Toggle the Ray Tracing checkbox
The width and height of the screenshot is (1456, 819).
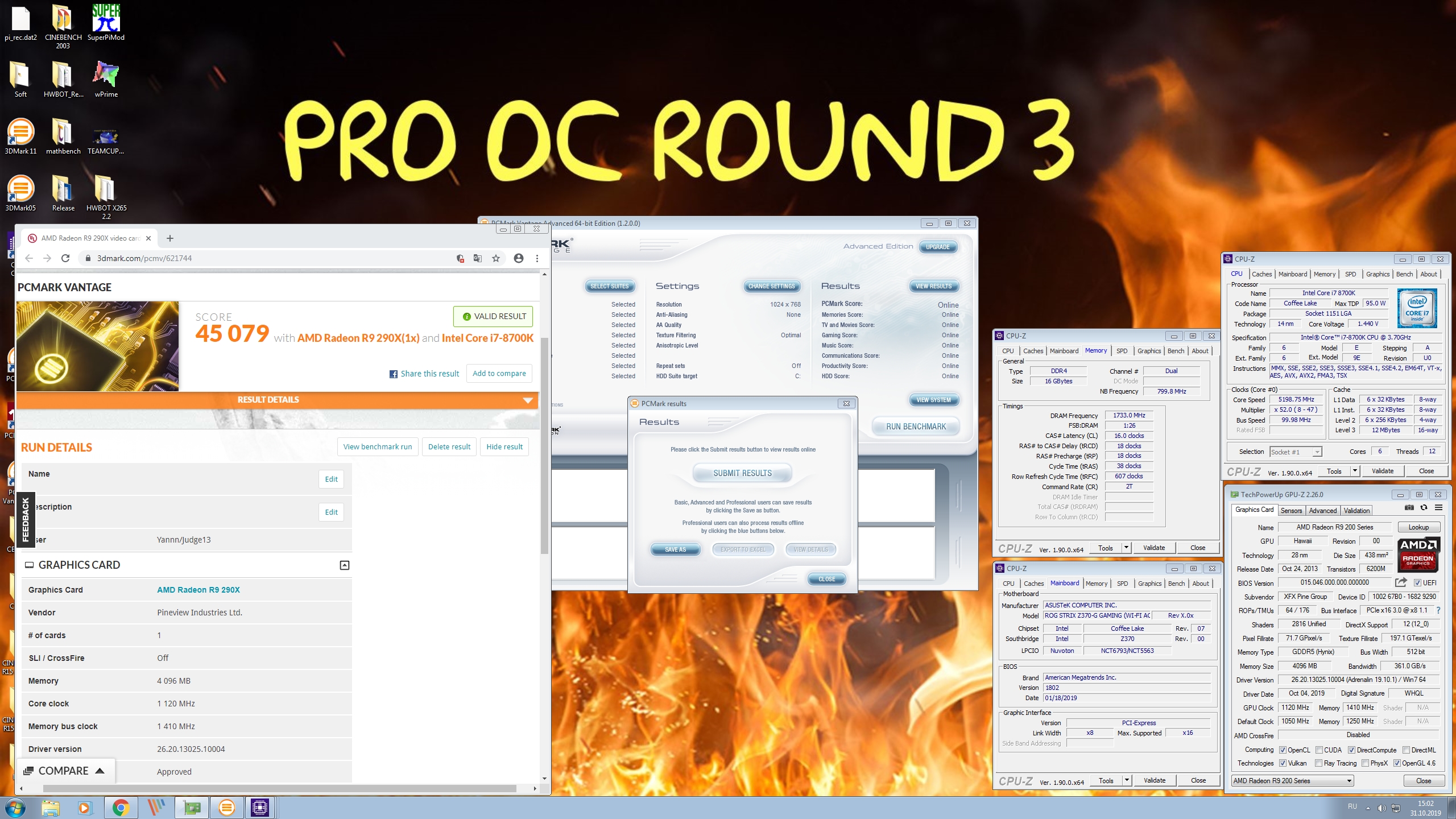(x=1319, y=763)
